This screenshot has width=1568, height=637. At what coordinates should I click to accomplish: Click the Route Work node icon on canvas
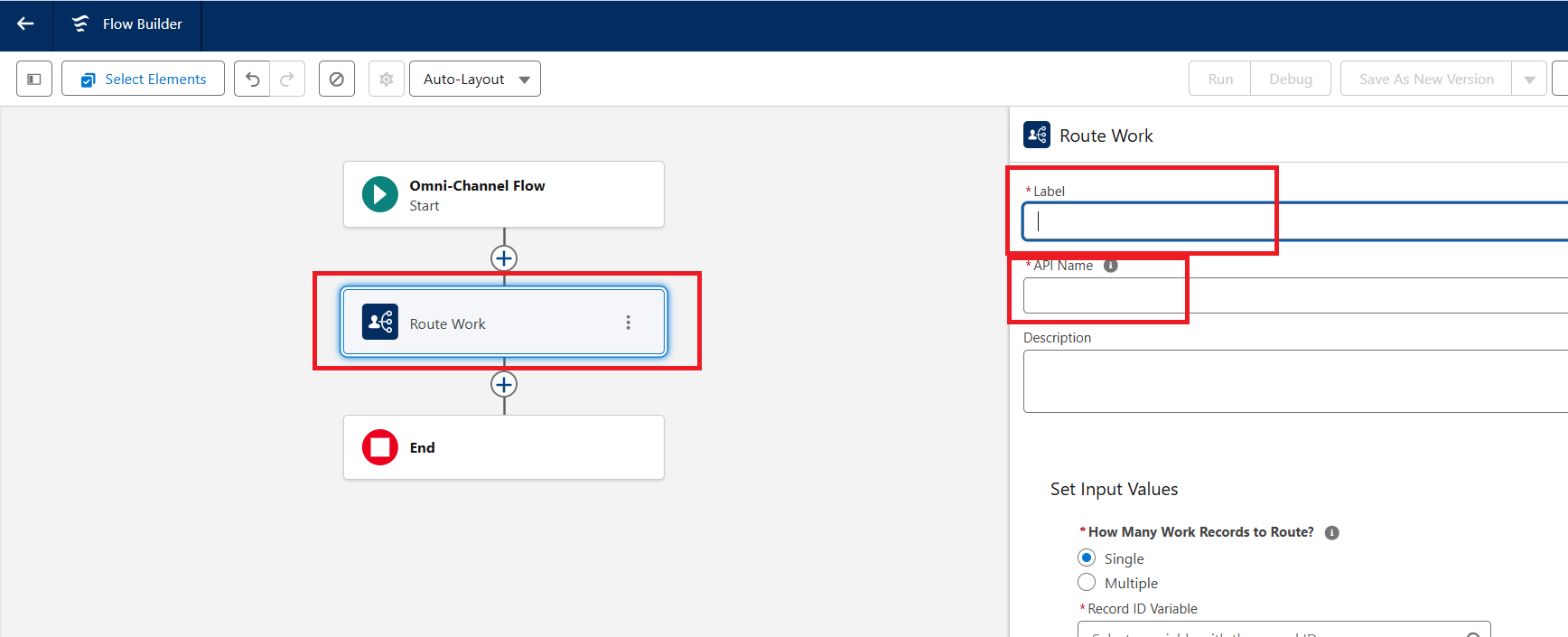pos(380,323)
